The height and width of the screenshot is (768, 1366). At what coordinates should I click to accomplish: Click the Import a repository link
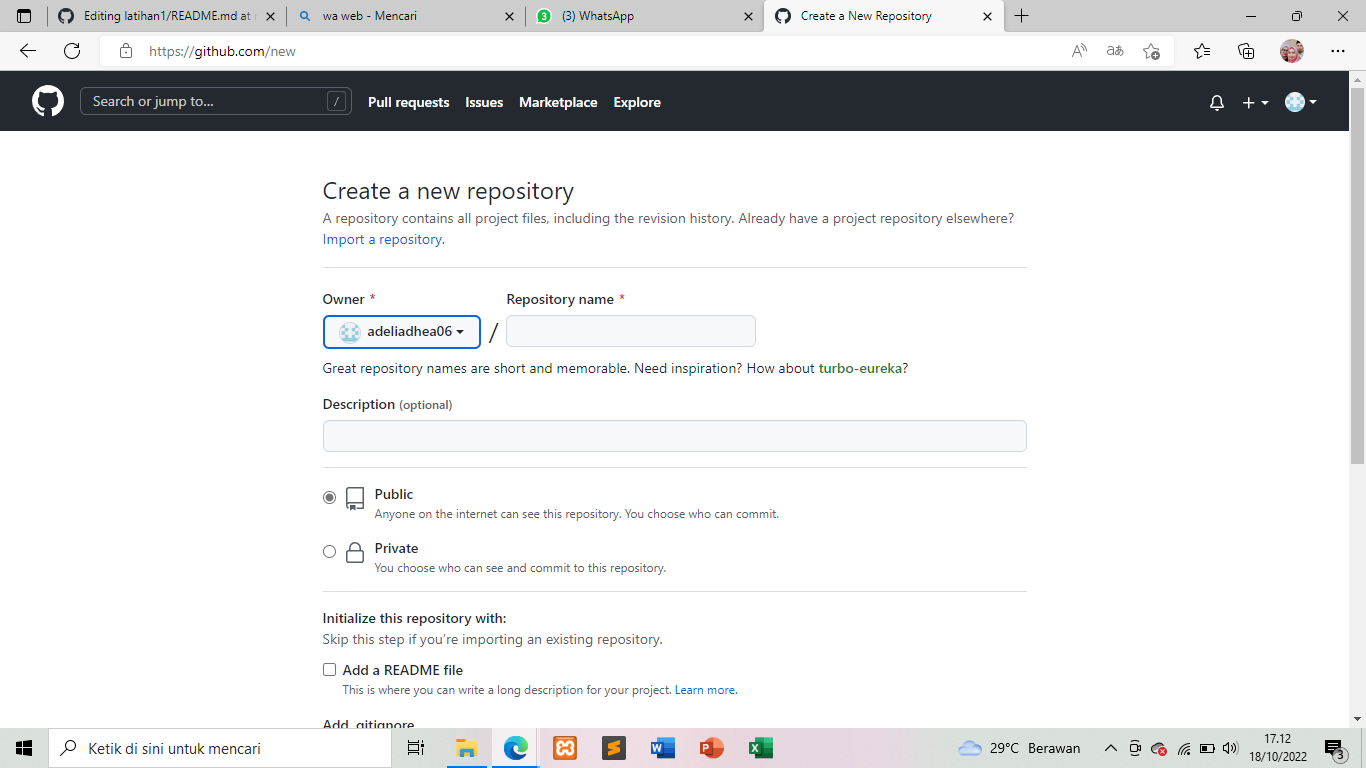(381, 239)
